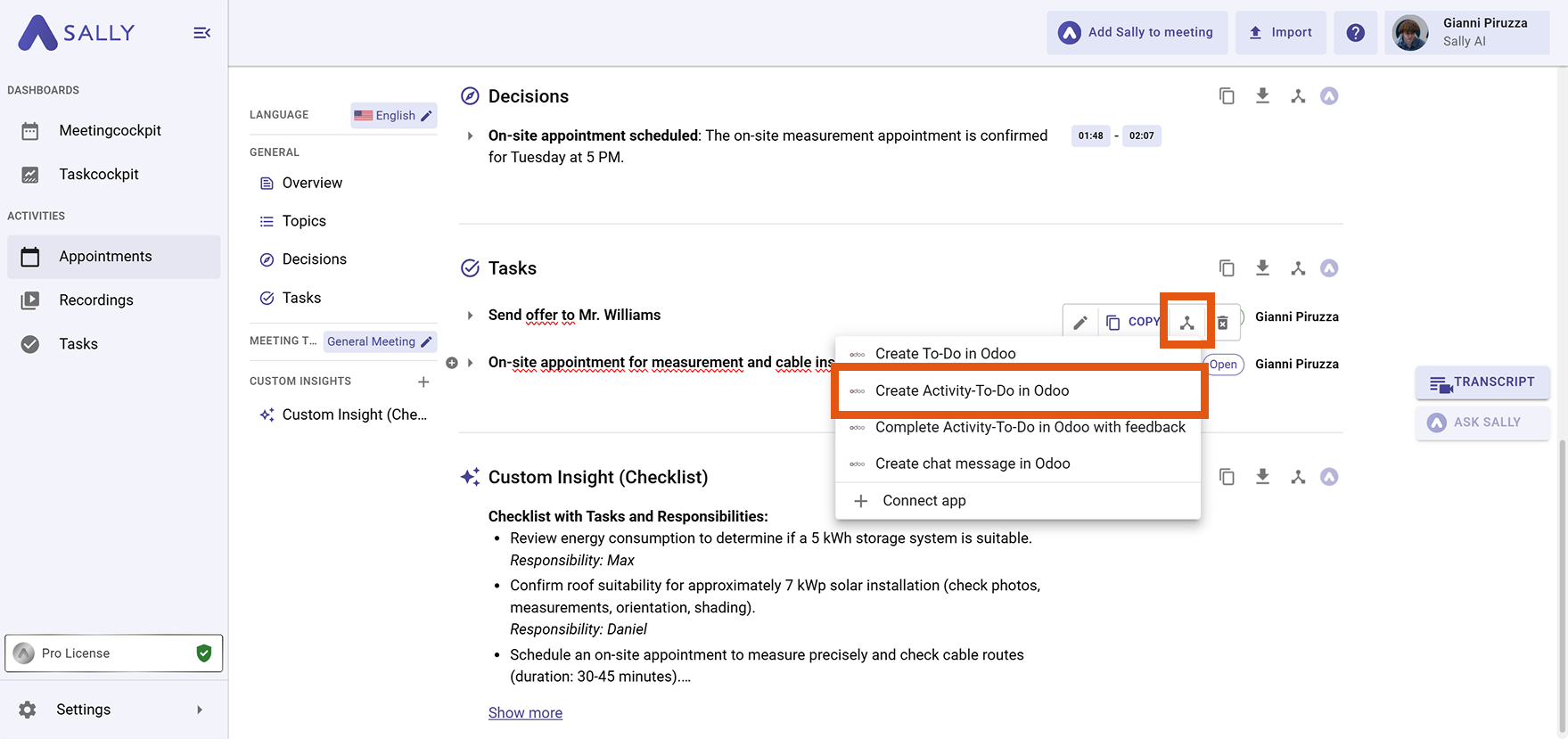Open user profile avatar

coord(1410,33)
